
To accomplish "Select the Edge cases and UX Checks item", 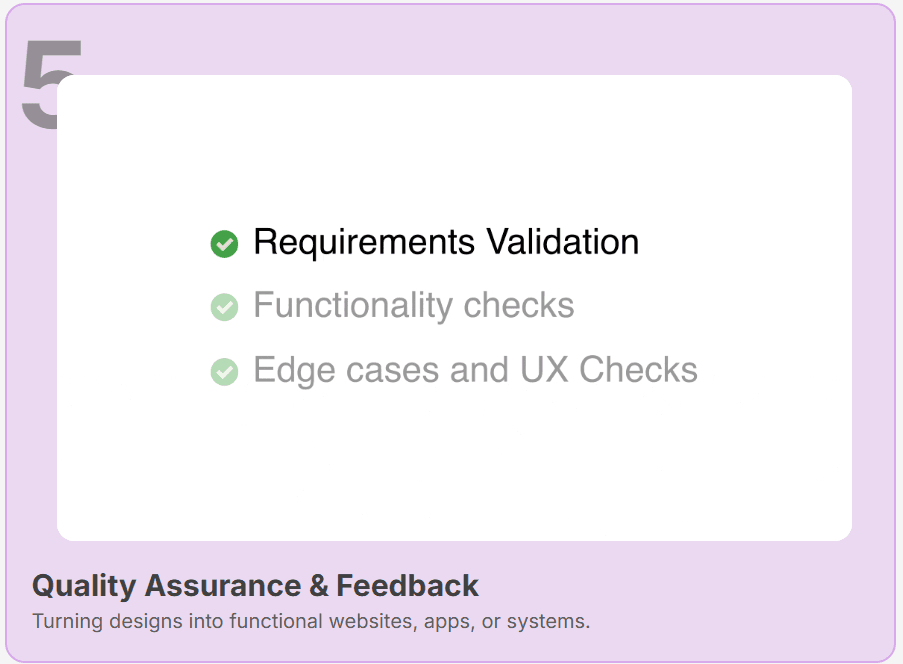I will tap(454, 370).
